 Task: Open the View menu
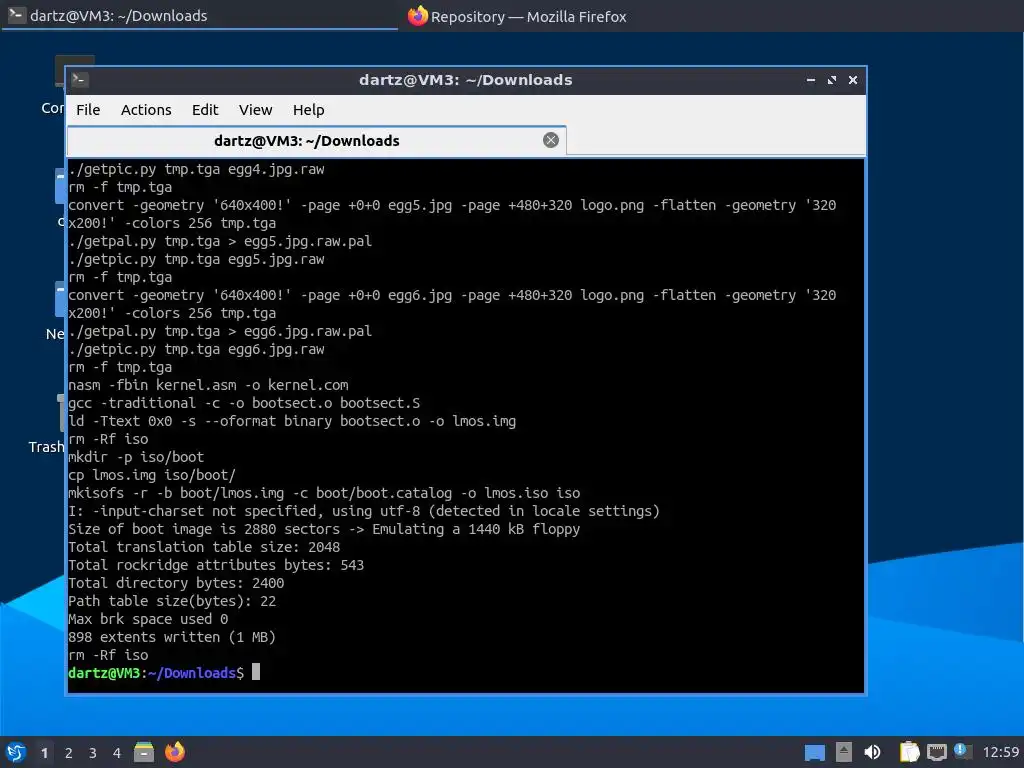pos(255,110)
